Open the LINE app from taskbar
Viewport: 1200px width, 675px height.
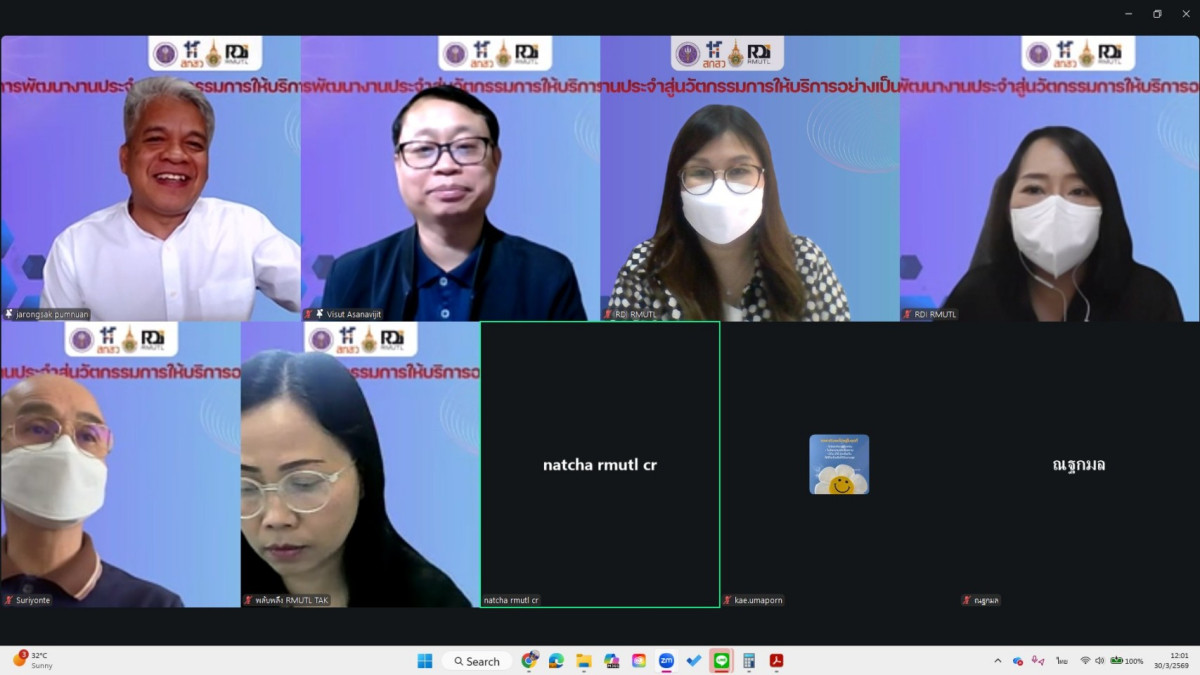[x=721, y=661]
